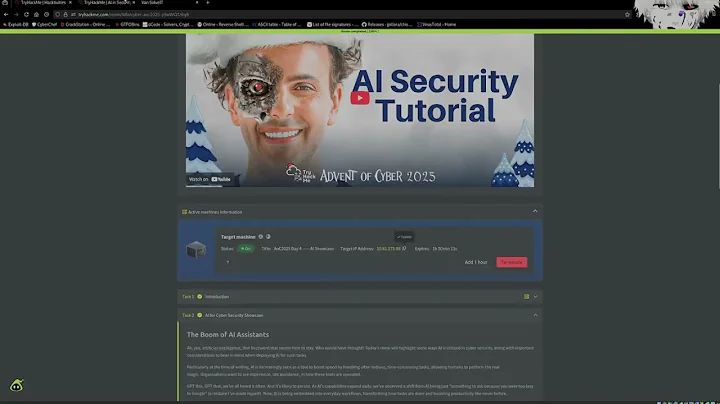Reload the current page
The height and width of the screenshot is (404, 720).
pos(26,15)
